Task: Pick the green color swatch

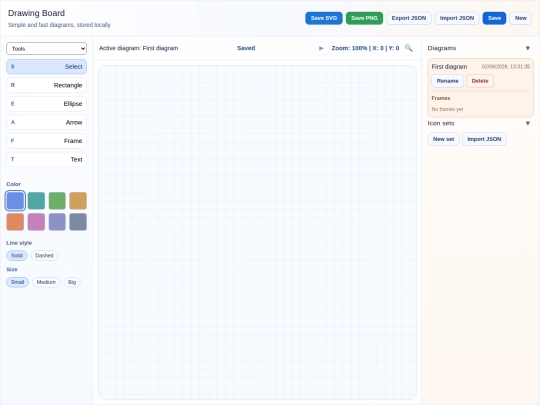Action: (x=57, y=201)
